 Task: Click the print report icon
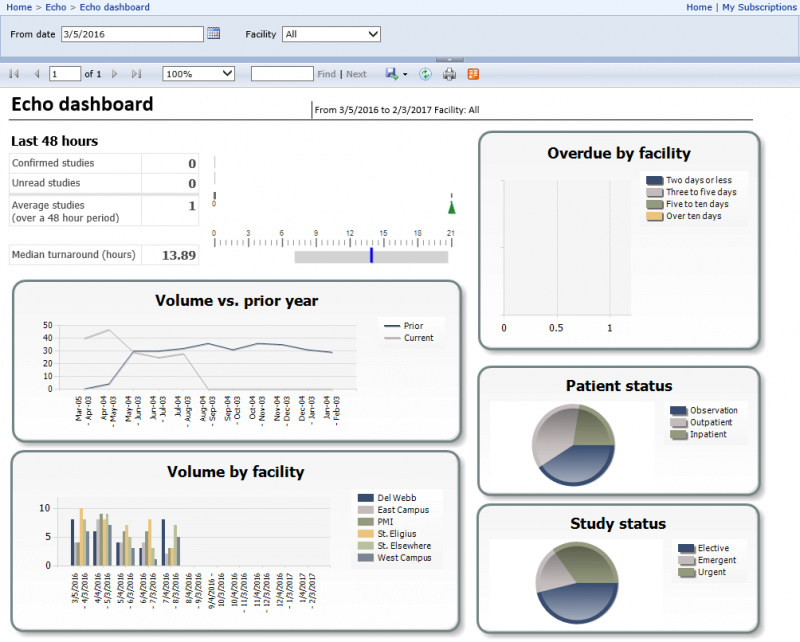449,73
